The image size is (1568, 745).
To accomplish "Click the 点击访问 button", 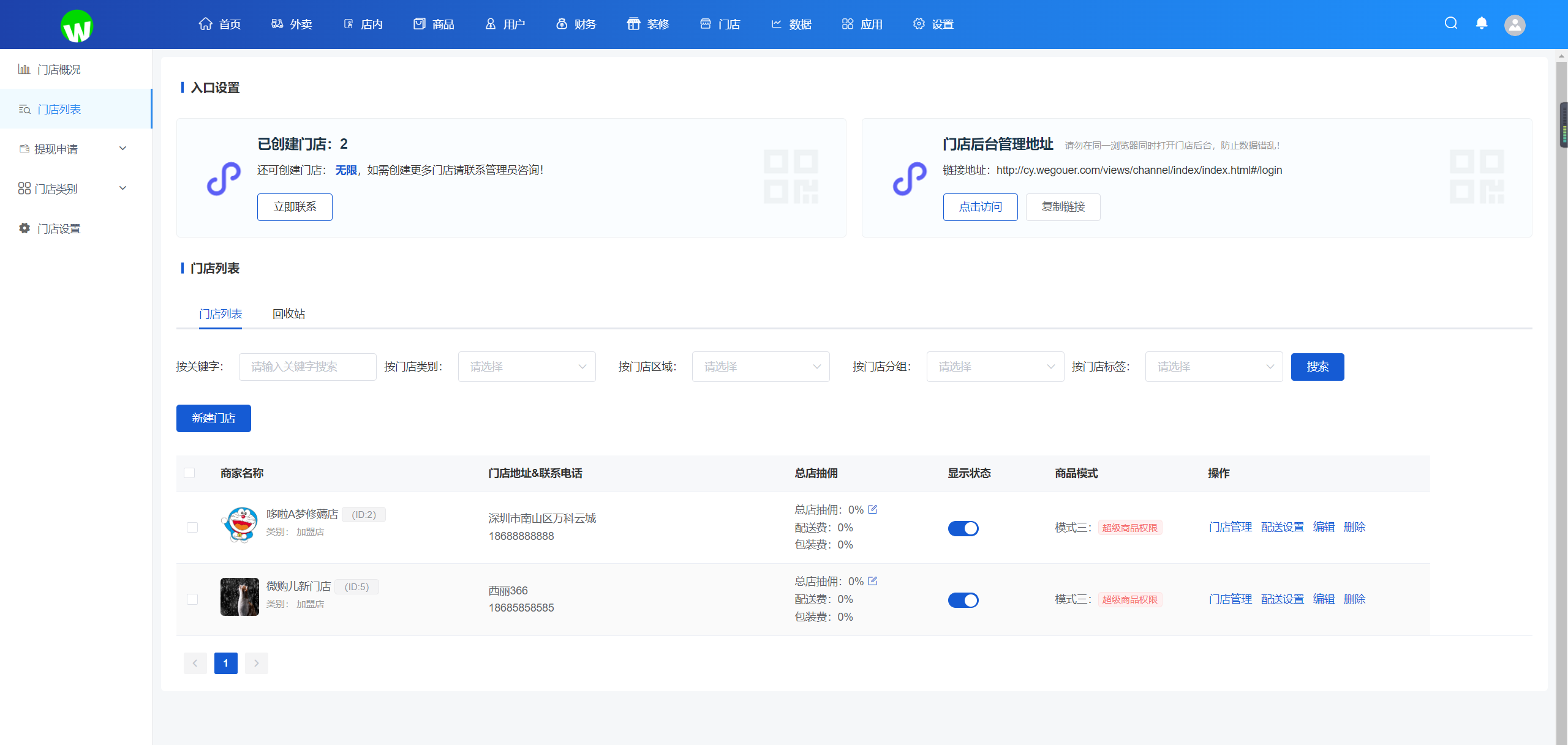I will 980,207.
